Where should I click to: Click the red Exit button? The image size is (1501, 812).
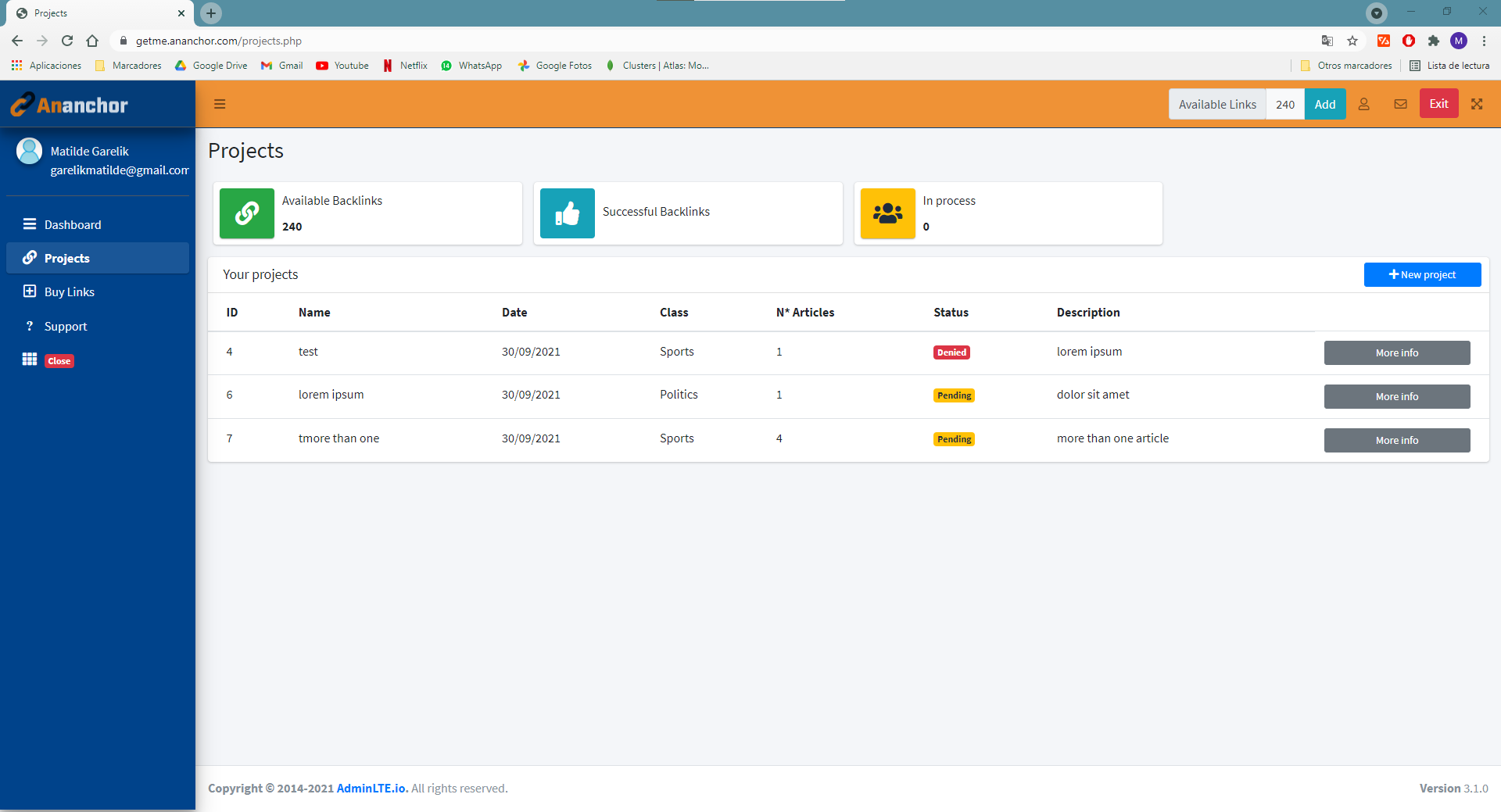point(1439,104)
